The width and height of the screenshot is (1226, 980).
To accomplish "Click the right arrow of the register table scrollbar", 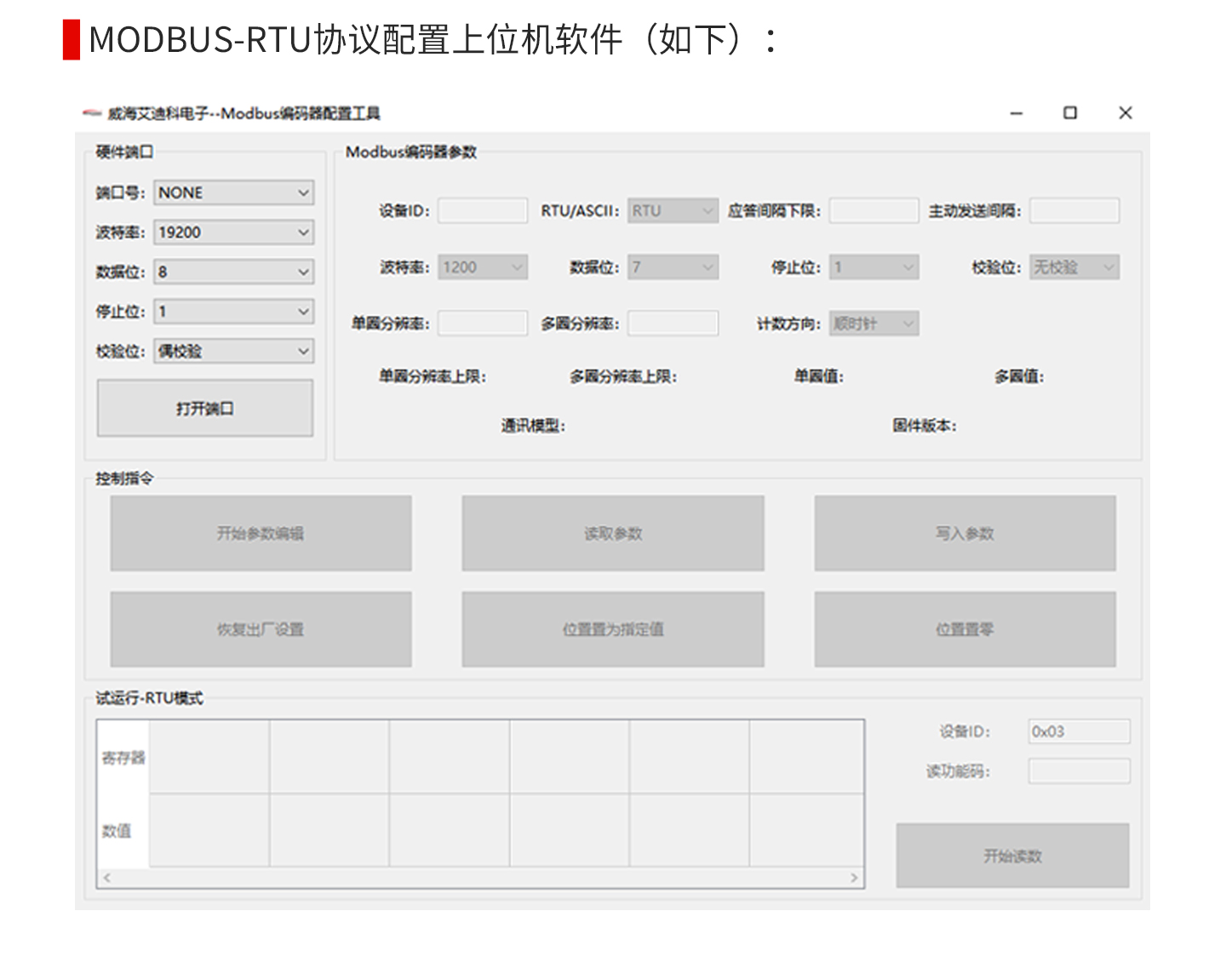I will [854, 878].
